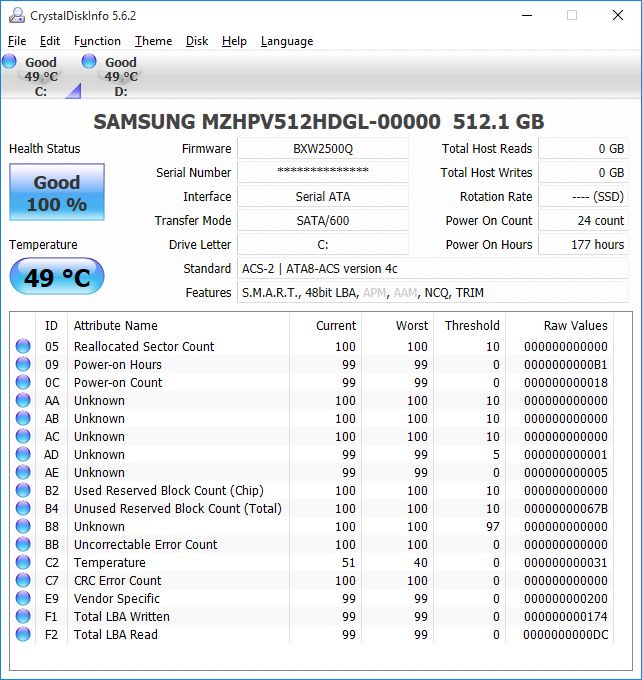Click the Rotation Rate (SSD) value

(583, 196)
